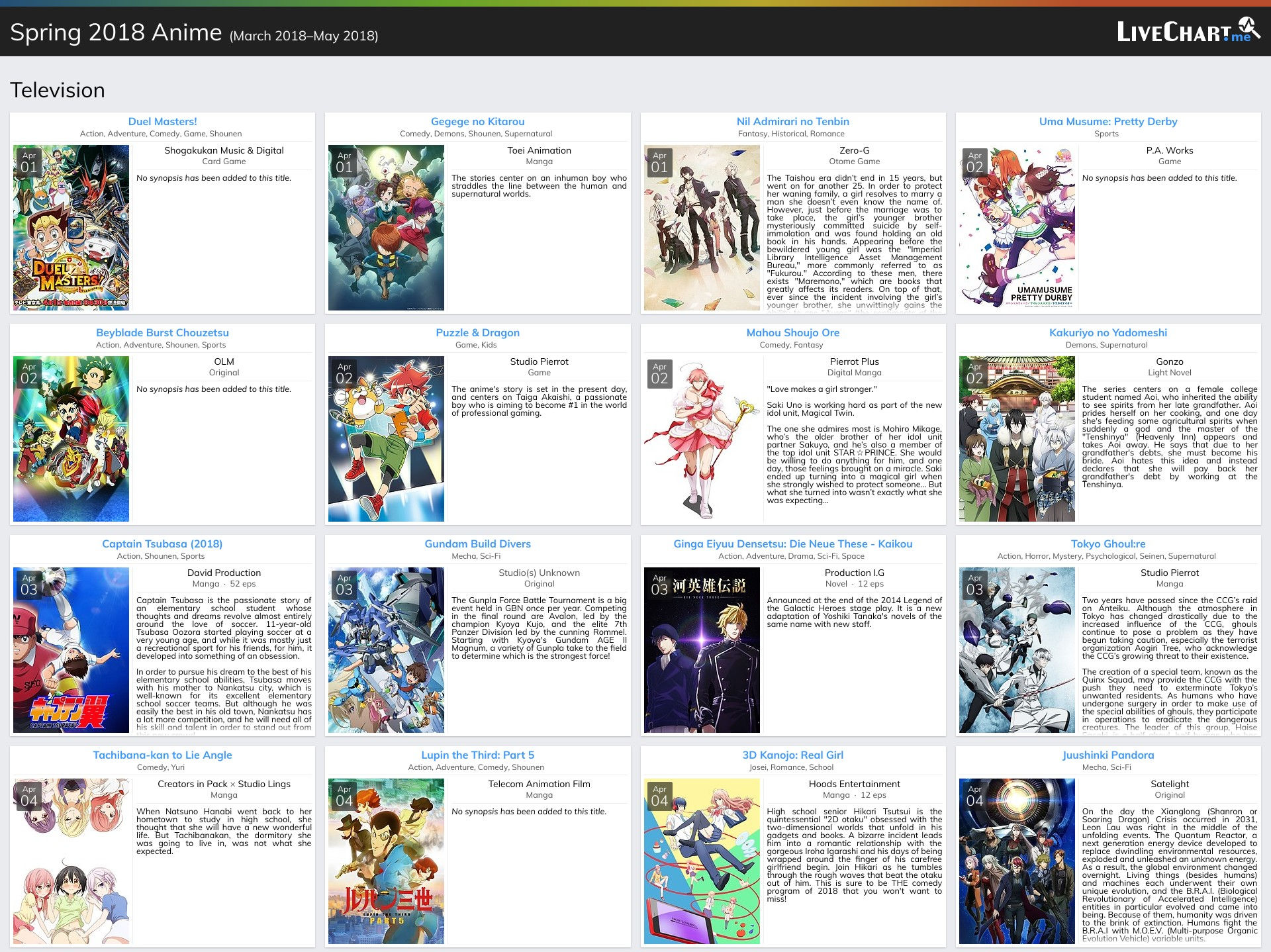Click 'Digital Manga' source under Pierrot Plus
Image resolution: width=1271 pixels, height=952 pixels.
point(855,373)
